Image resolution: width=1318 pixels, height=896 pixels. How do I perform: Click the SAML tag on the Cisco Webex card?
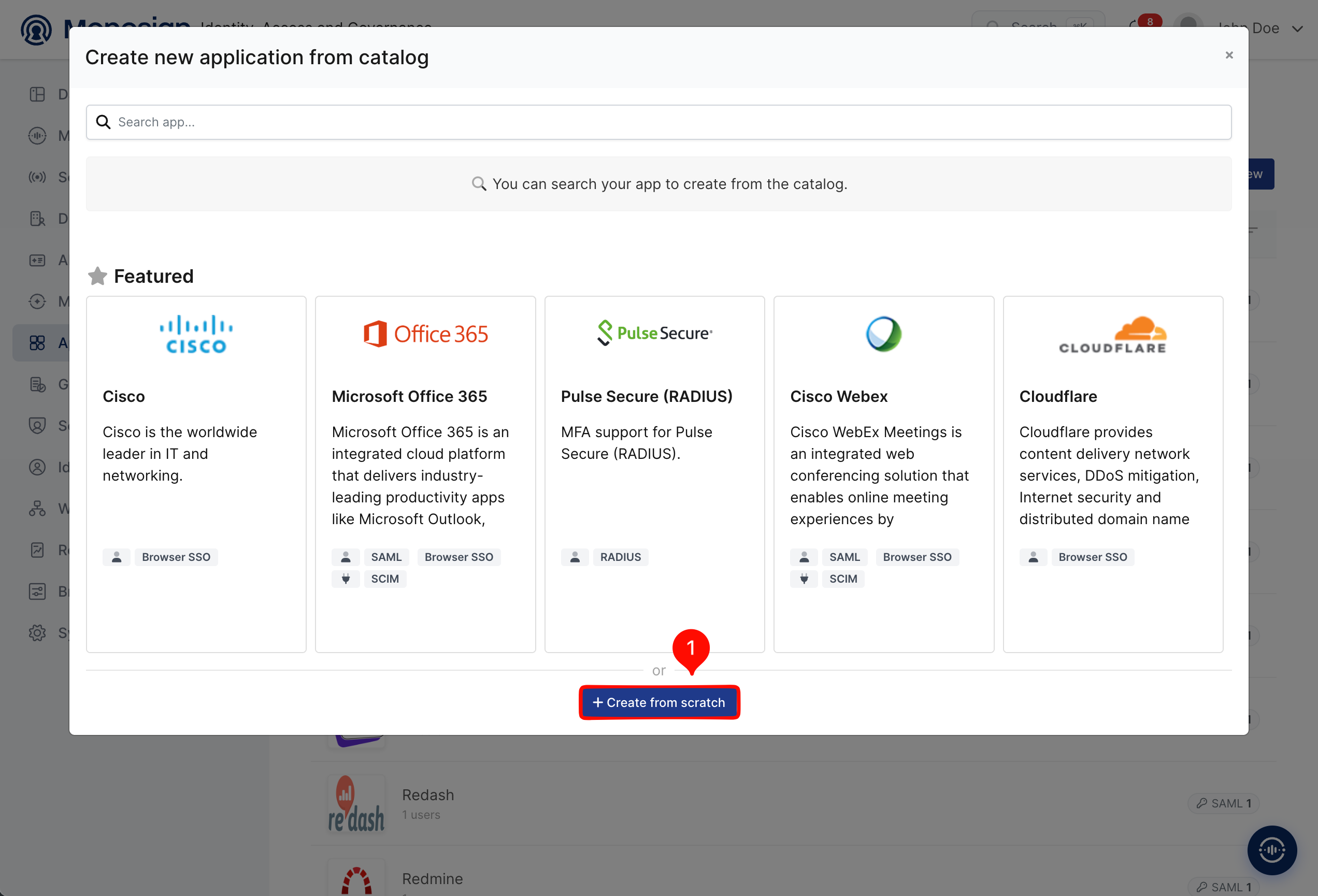[x=844, y=557]
